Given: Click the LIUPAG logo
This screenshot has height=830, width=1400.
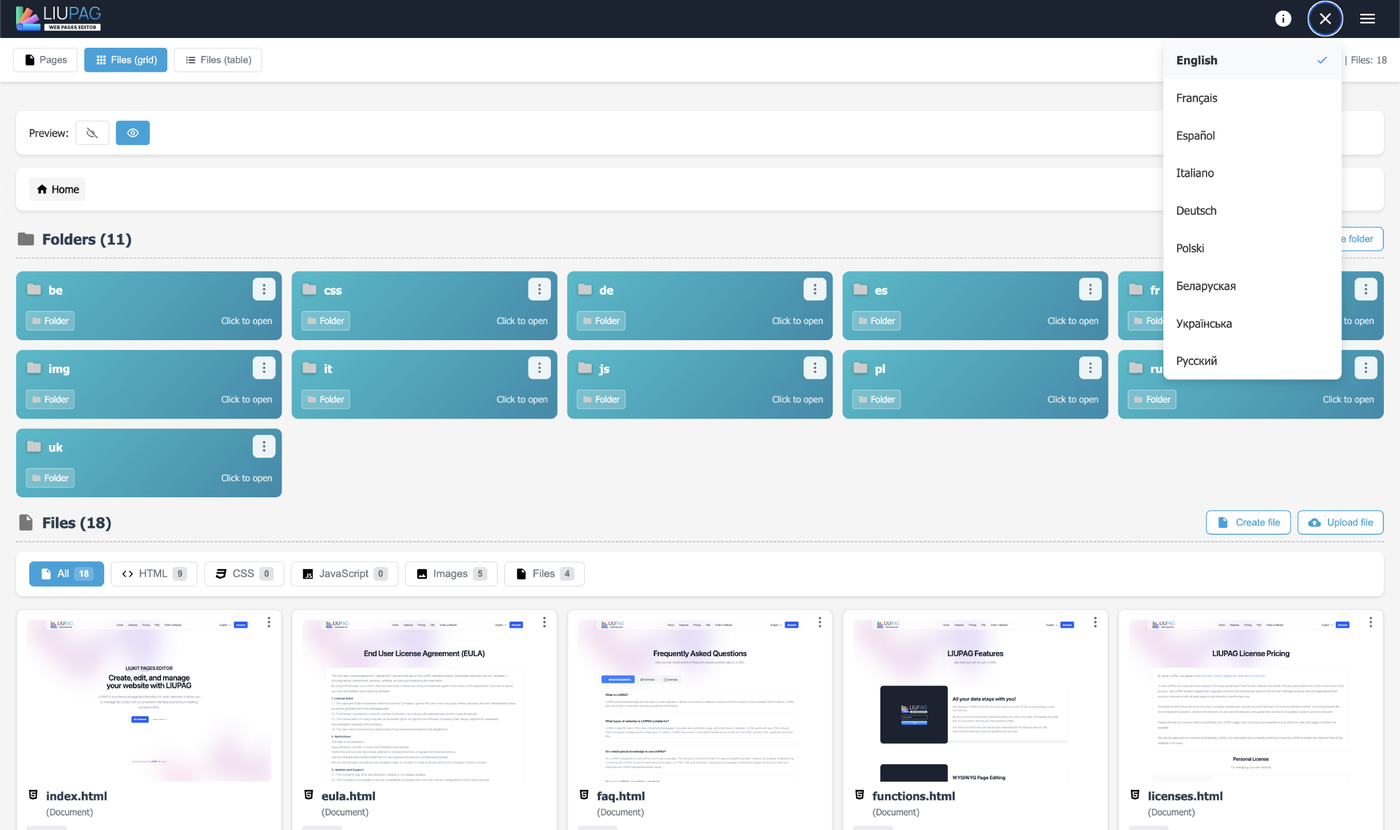Looking at the screenshot, I should pos(58,18).
